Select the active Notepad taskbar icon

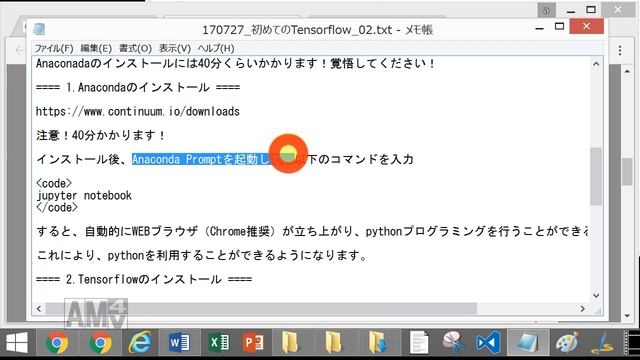point(527,343)
